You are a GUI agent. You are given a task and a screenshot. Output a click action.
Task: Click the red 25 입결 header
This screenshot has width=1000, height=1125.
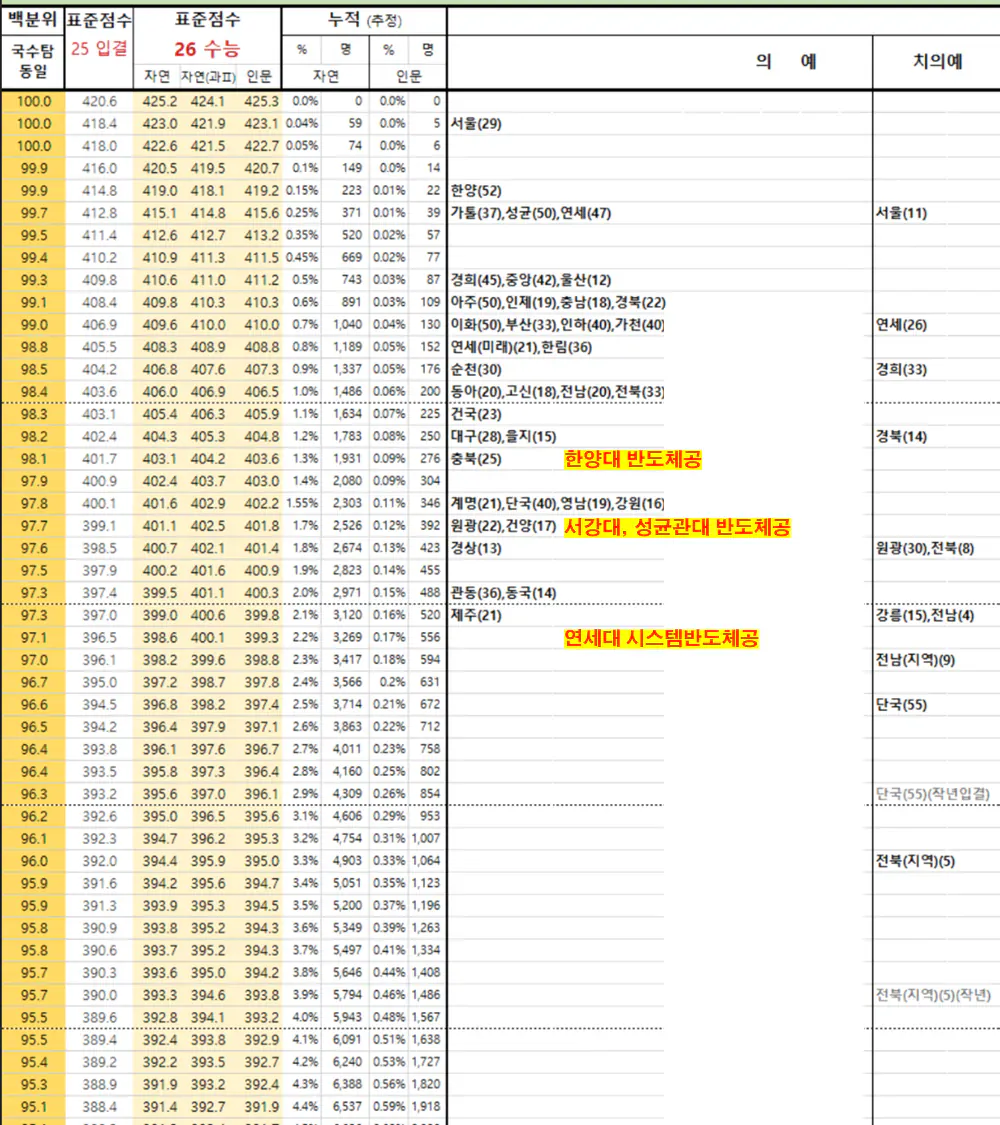[99, 49]
